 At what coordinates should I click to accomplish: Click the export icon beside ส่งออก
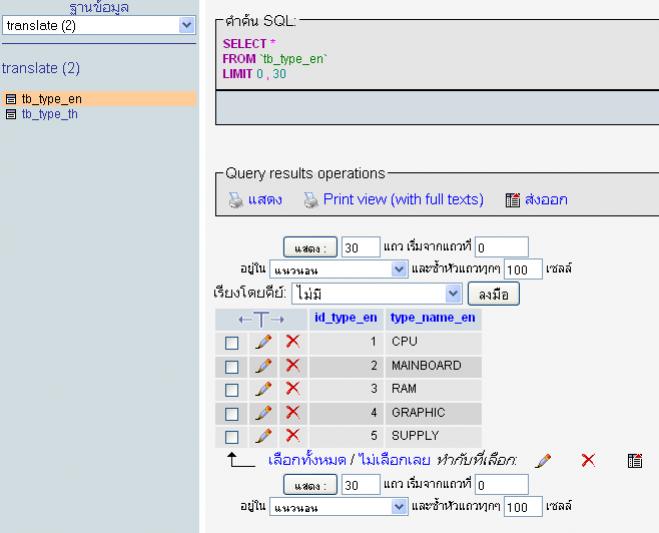[512, 200]
